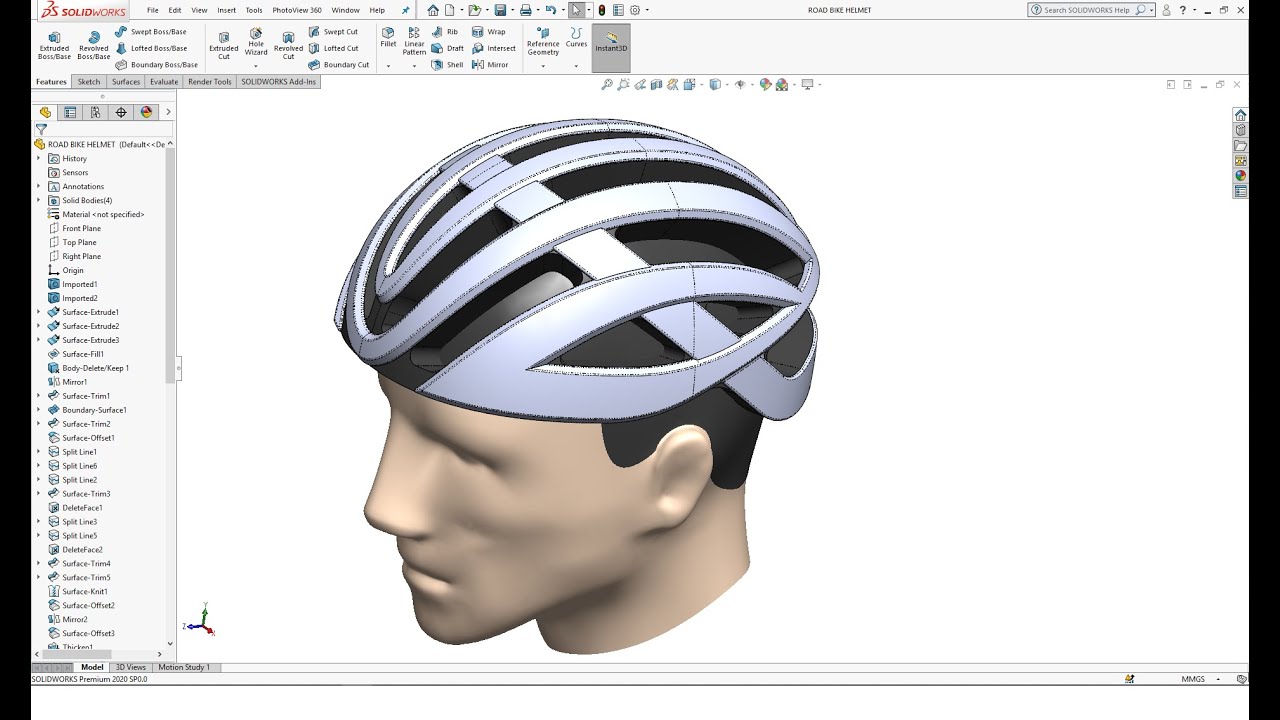Click the Section View icon
This screenshot has width=1280, height=720.
656,85
